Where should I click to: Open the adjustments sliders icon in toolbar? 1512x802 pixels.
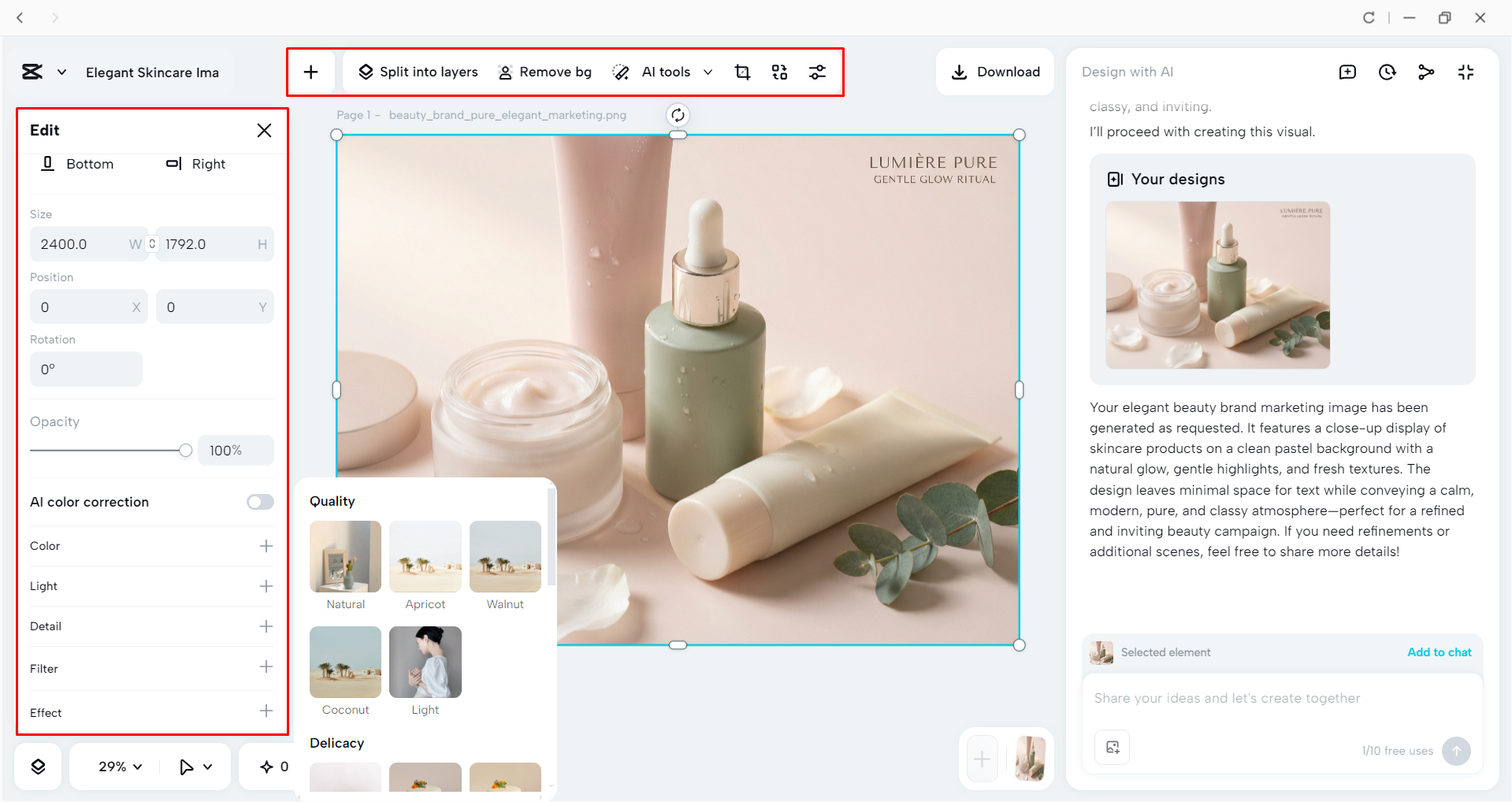click(x=818, y=72)
